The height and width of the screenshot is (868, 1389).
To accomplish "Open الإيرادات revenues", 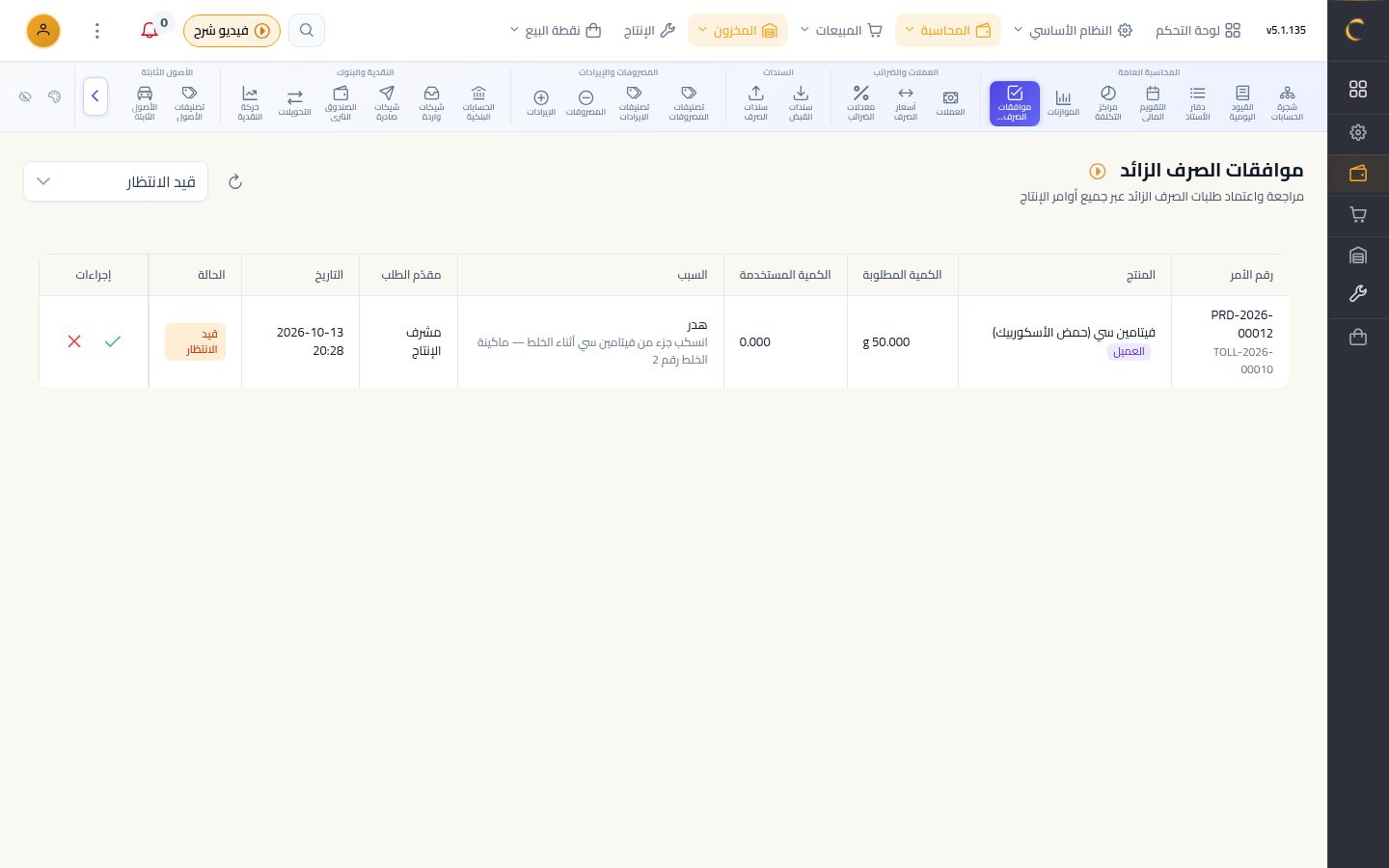I will pos(541,103).
